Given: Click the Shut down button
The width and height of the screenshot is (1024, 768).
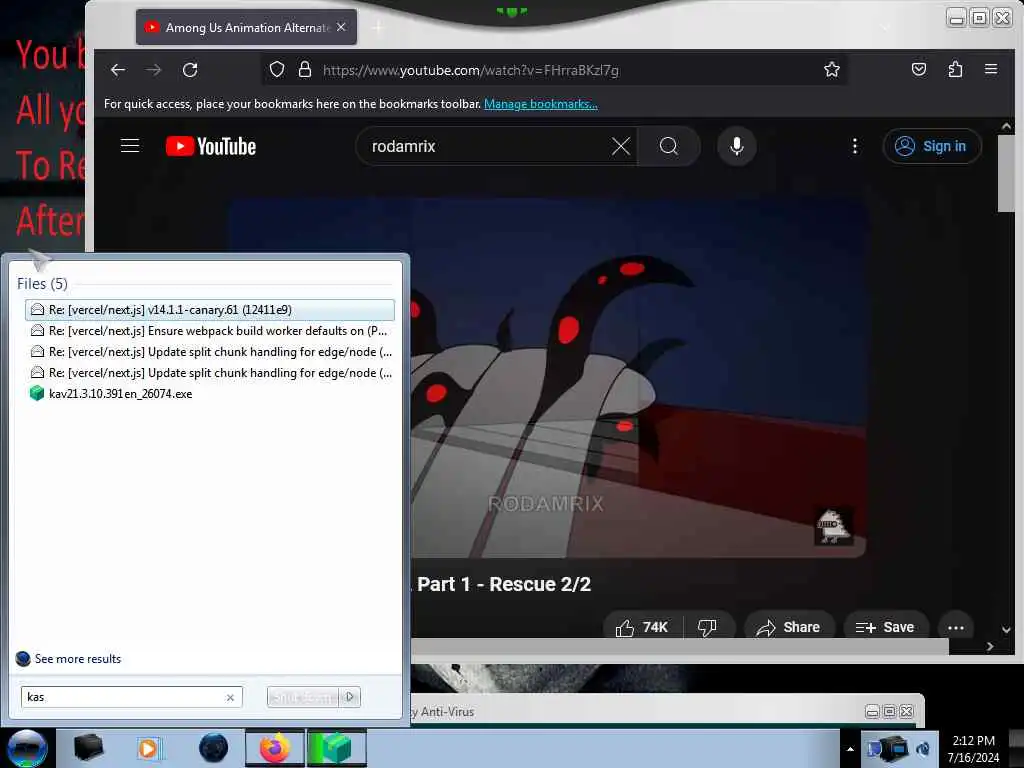Looking at the screenshot, I should (304, 697).
